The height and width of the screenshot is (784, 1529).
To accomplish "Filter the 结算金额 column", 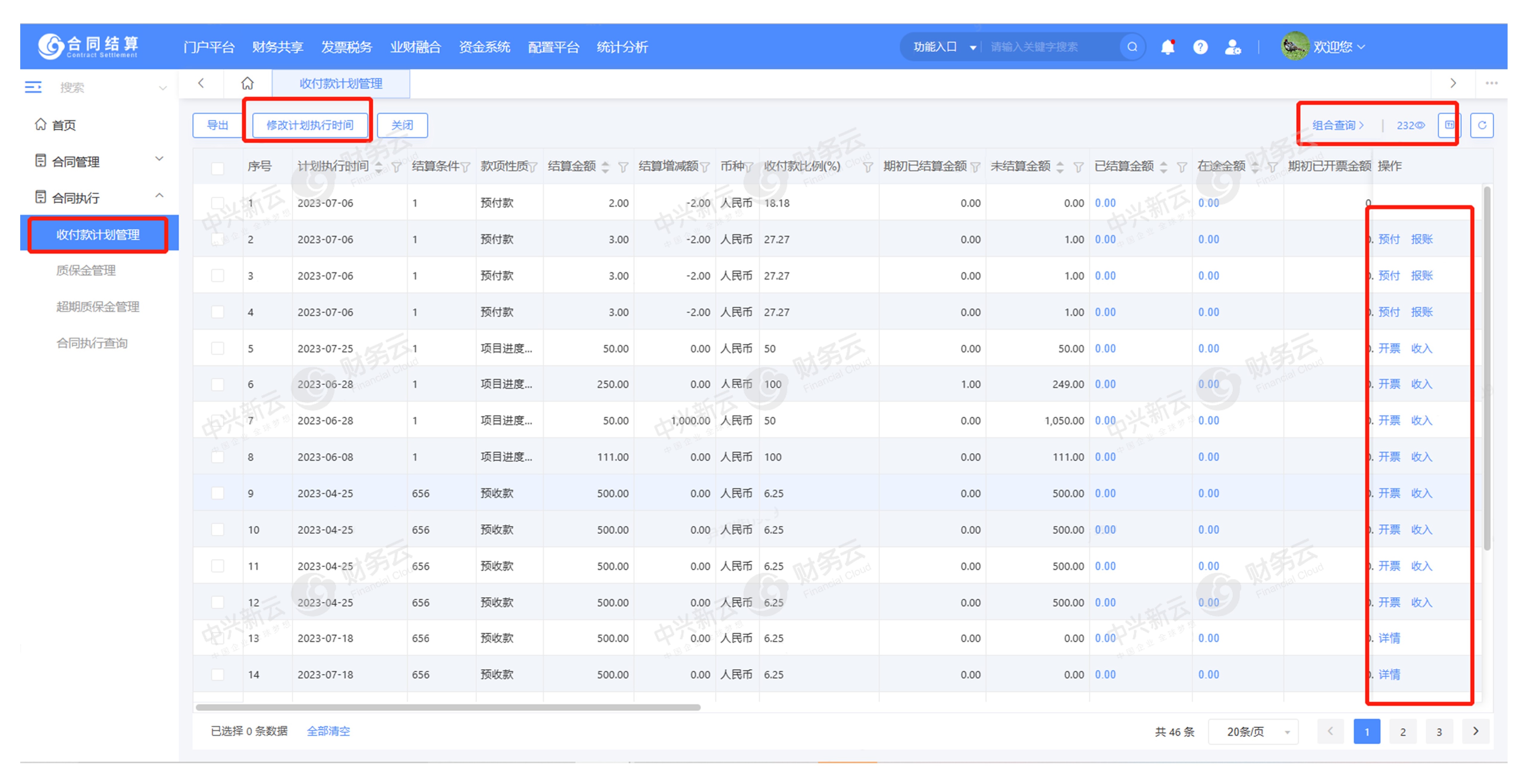I will click(x=623, y=167).
